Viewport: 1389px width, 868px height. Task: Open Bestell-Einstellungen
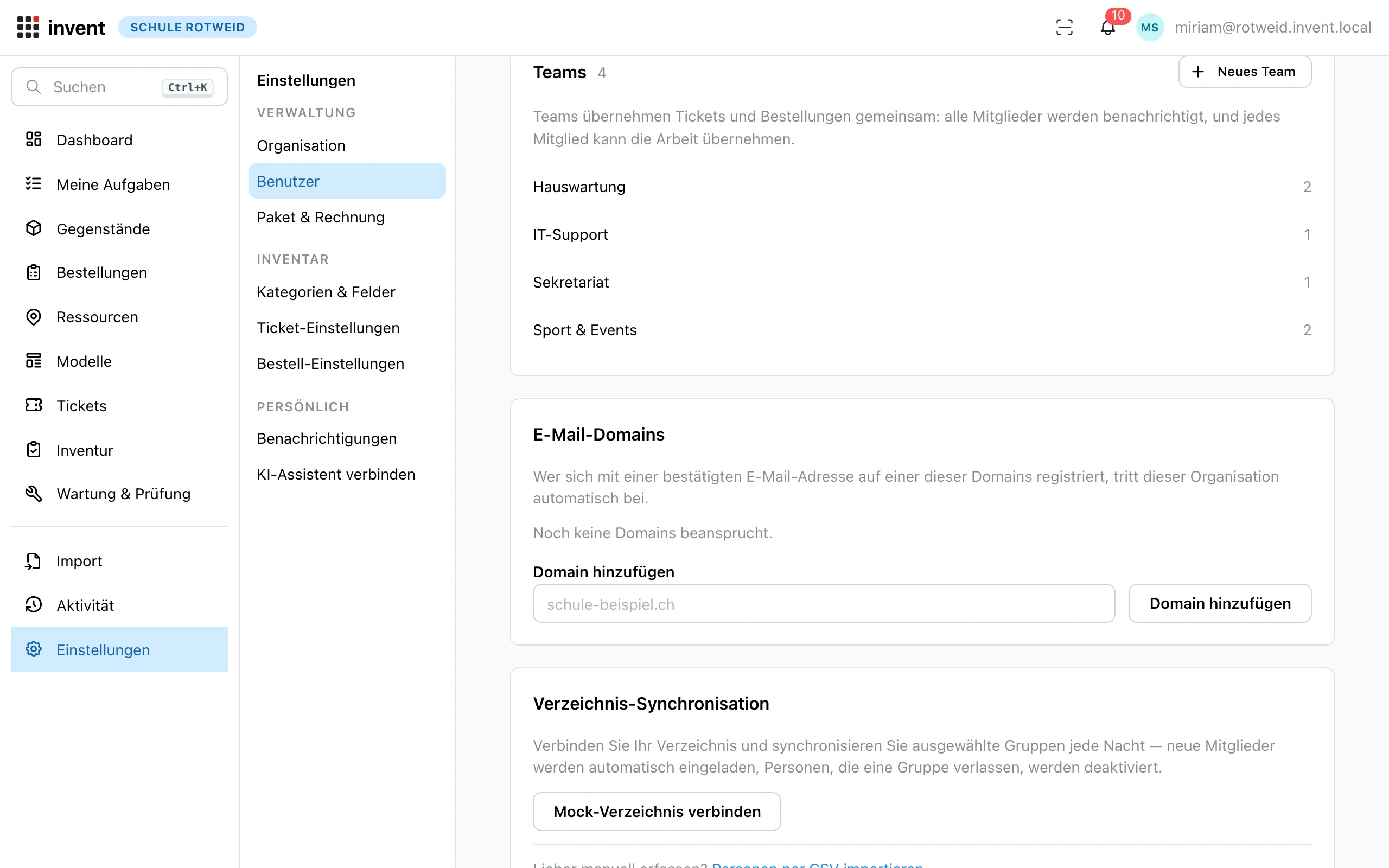coord(347,363)
